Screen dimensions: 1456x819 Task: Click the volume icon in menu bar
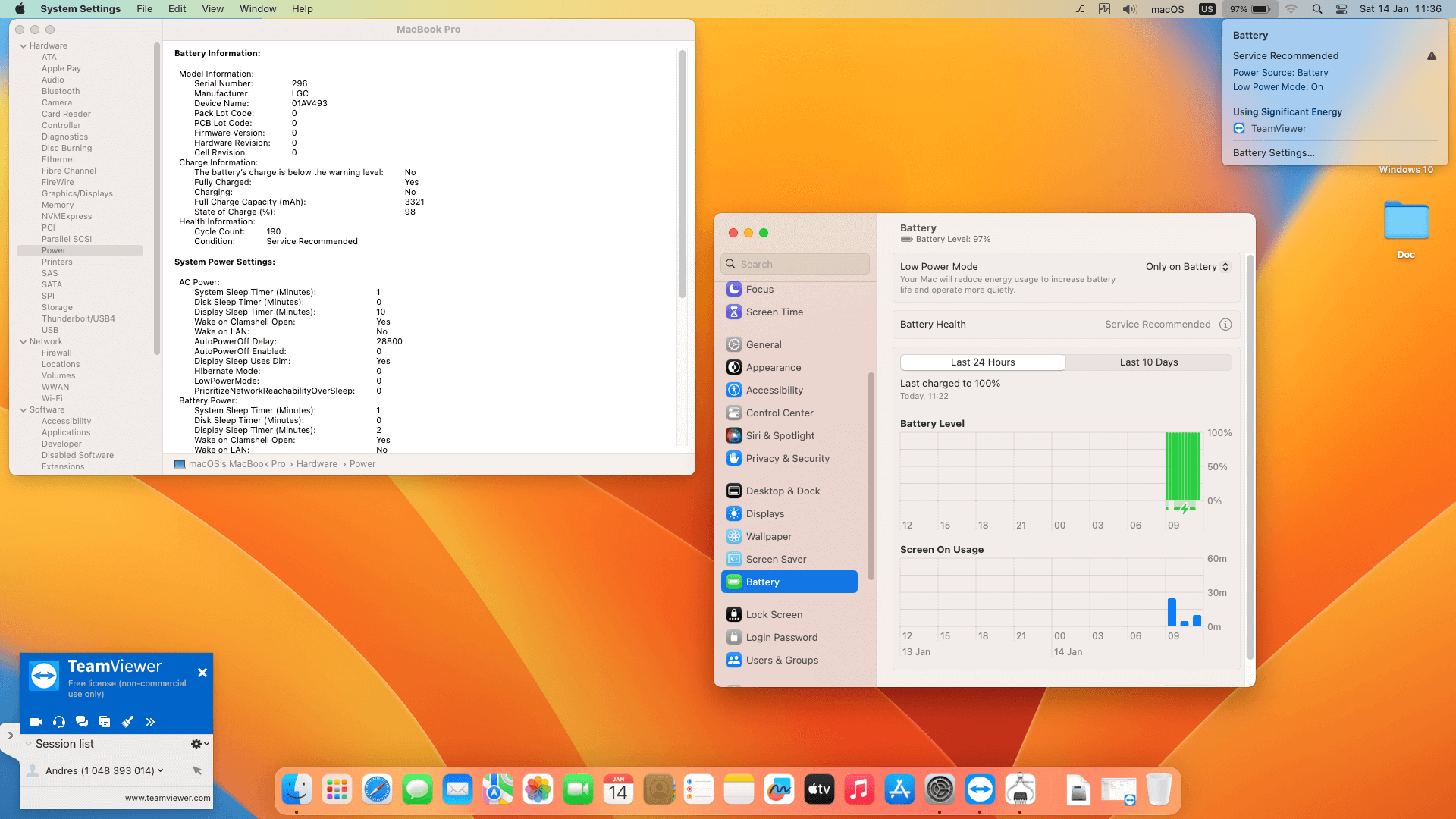(x=1130, y=9)
